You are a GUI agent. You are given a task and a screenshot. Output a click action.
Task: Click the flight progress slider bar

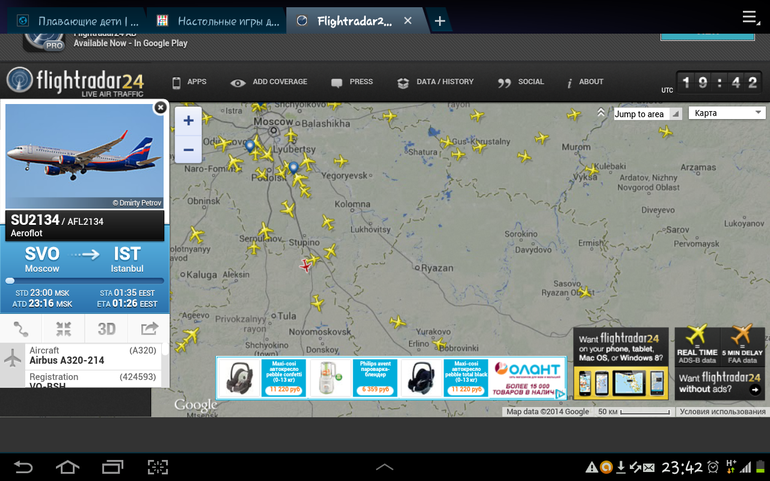tap(84, 281)
